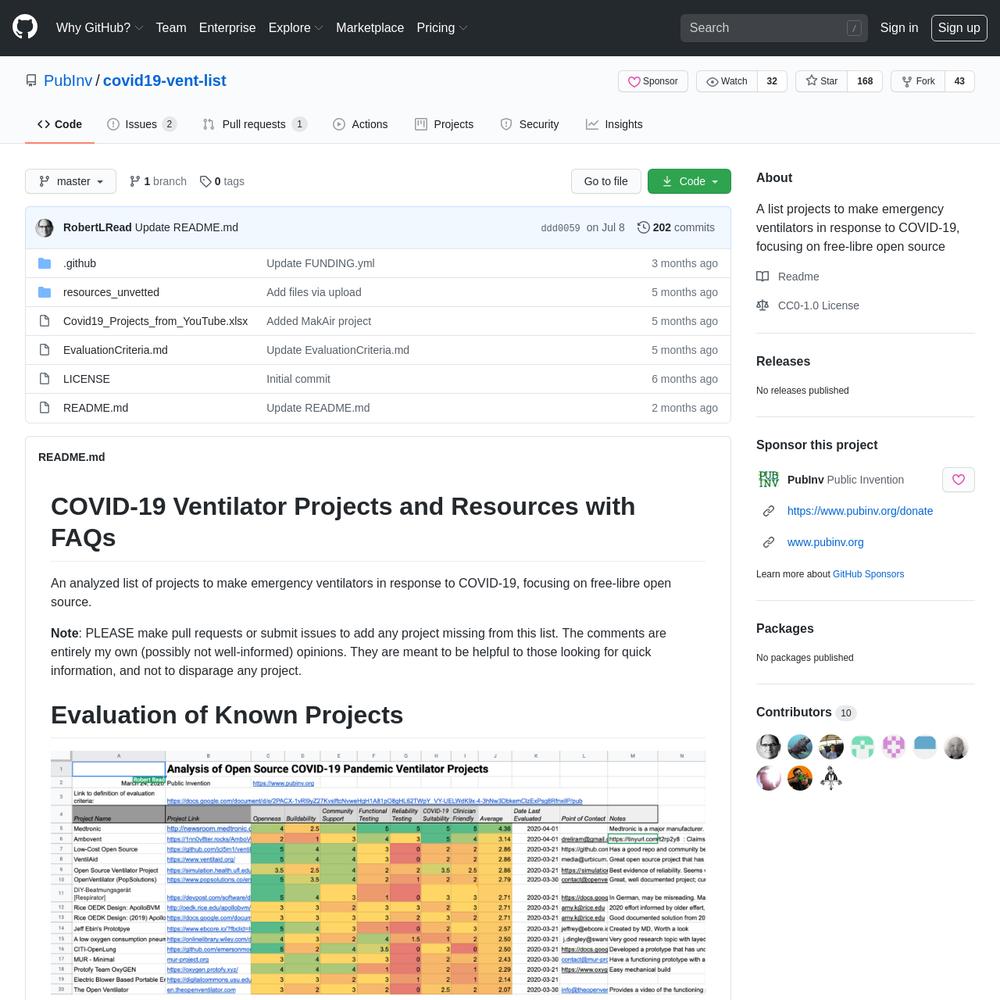
Task: Open the green Code download dropdown
Action: [689, 181]
